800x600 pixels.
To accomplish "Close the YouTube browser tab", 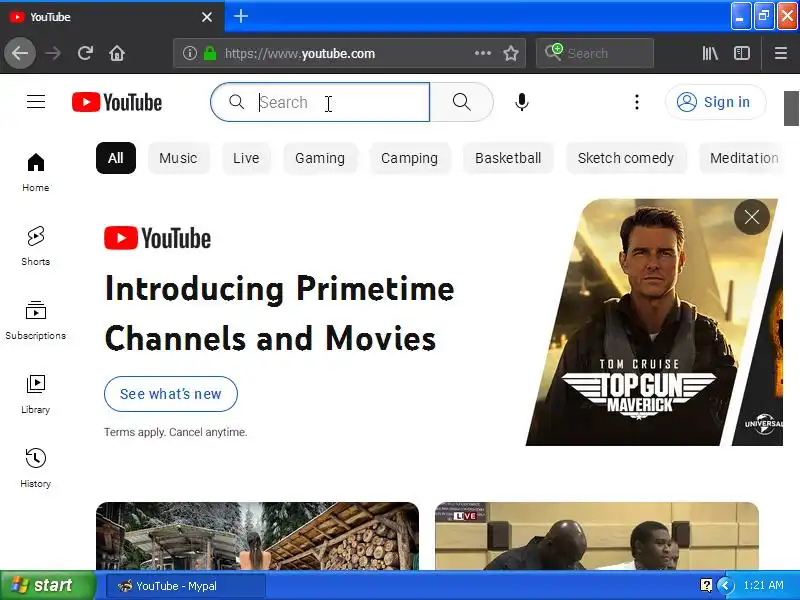I will 207,17.
